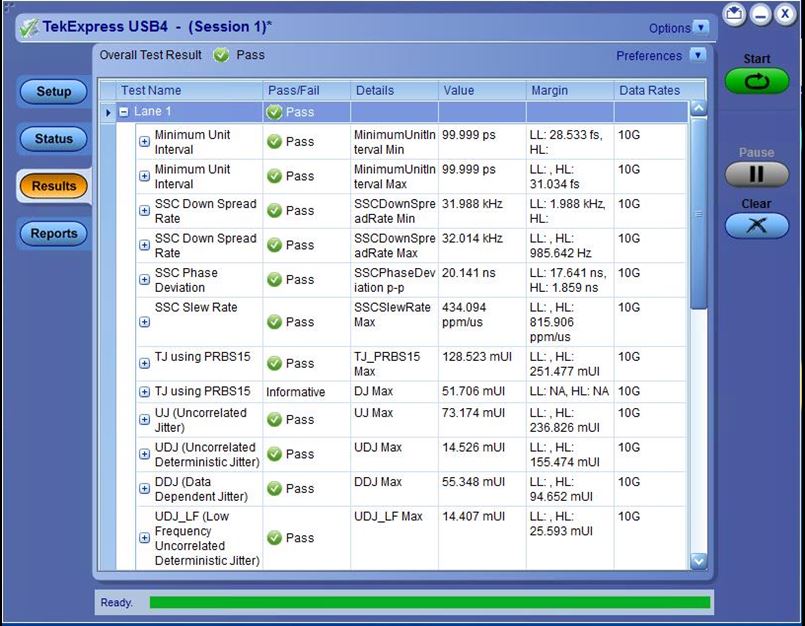Click the keep-on-top icon in title bar
This screenshot has height=626, width=805.
(x=735, y=15)
